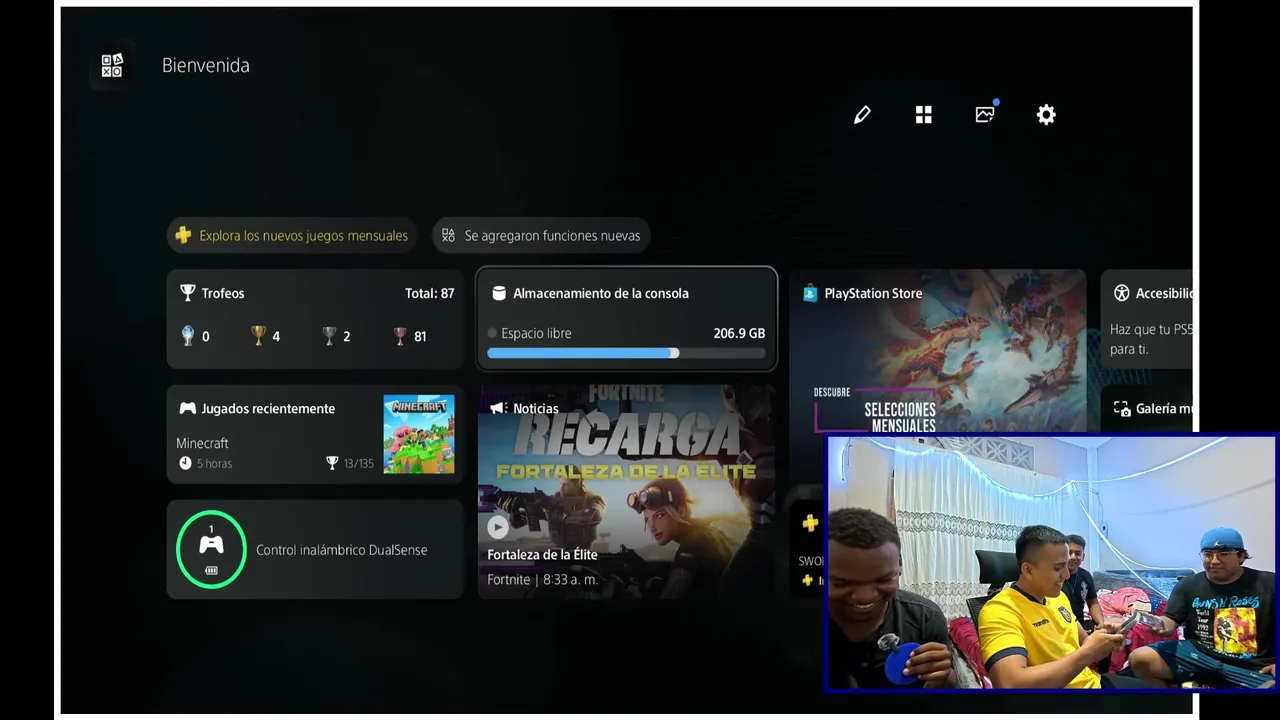Select the gold trophy icon showing 4
Viewport: 1280px width, 720px height.
pos(258,336)
